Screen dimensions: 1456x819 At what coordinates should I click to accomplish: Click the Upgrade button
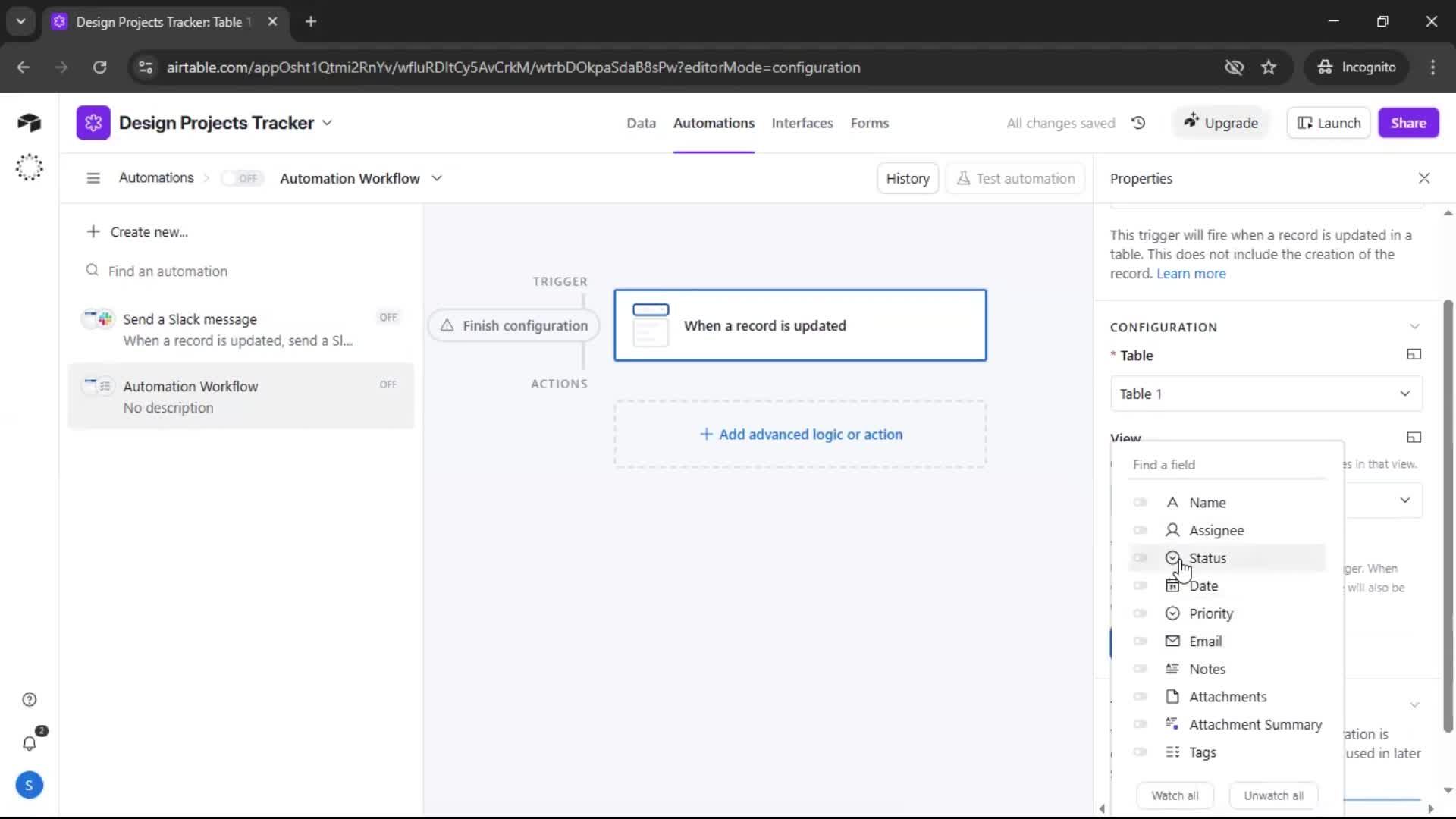pos(1220,123)
